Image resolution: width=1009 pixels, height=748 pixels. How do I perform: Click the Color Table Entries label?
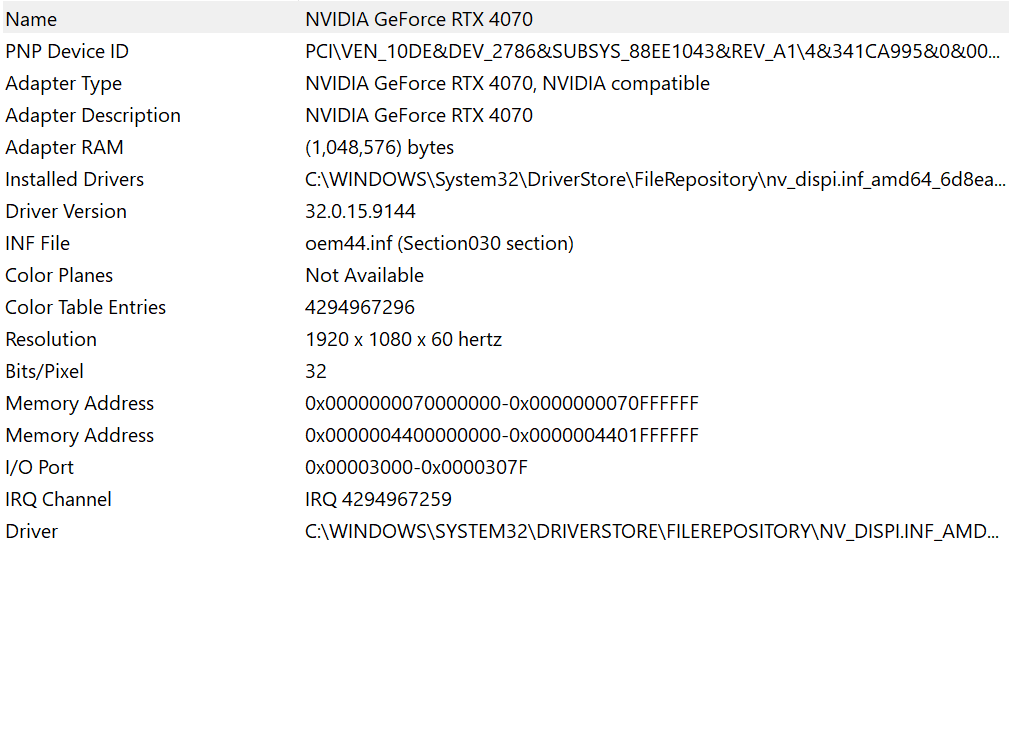pos(85,307)
